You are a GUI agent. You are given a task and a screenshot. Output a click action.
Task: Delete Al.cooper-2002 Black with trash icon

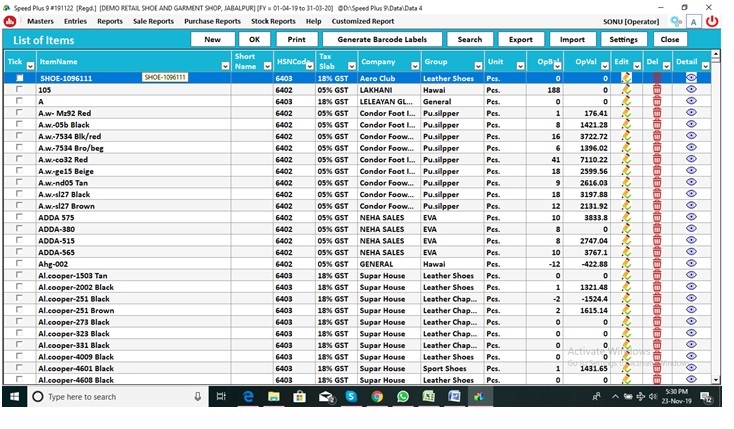point(657,287)
